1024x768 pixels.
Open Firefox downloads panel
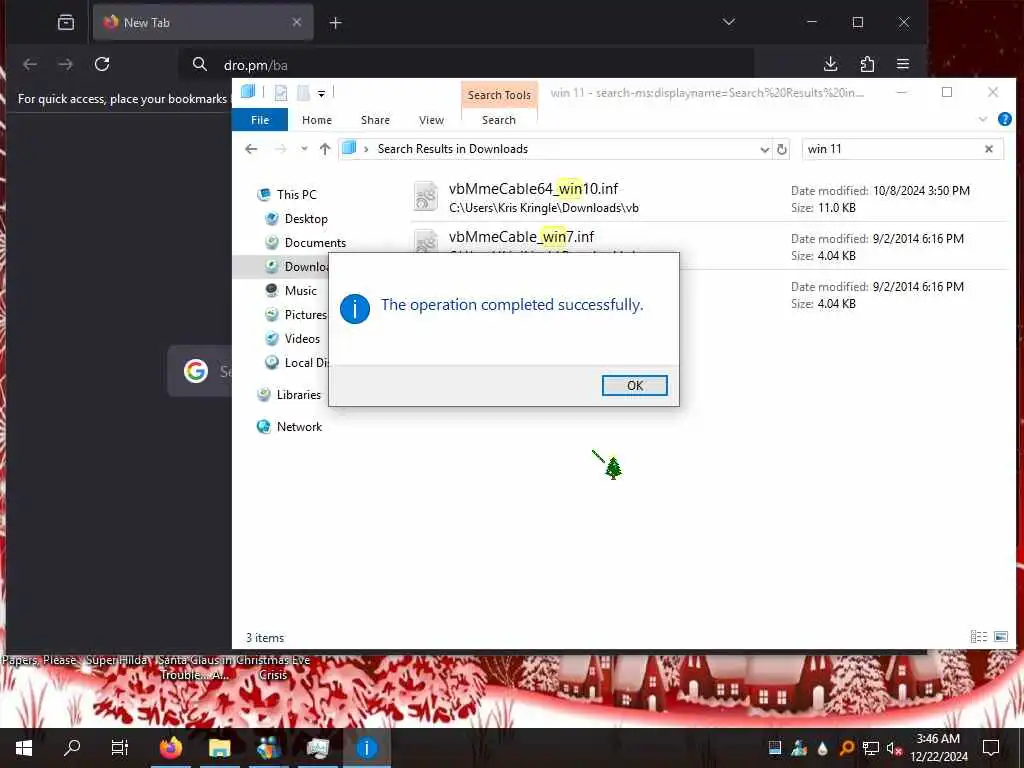click(x=830, y=64)
